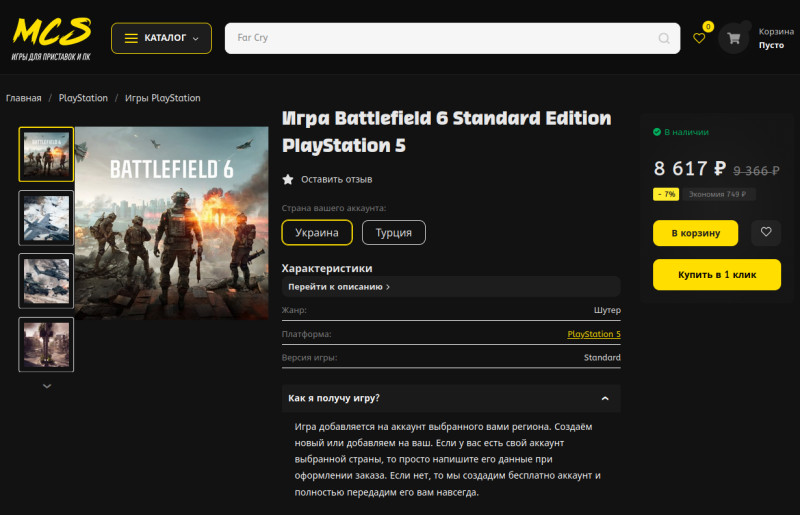This screenshot has height=515, width=800.
Task: Show more thumbnails with down chevron
Action: pyautogui.click(x=47, y=386)
